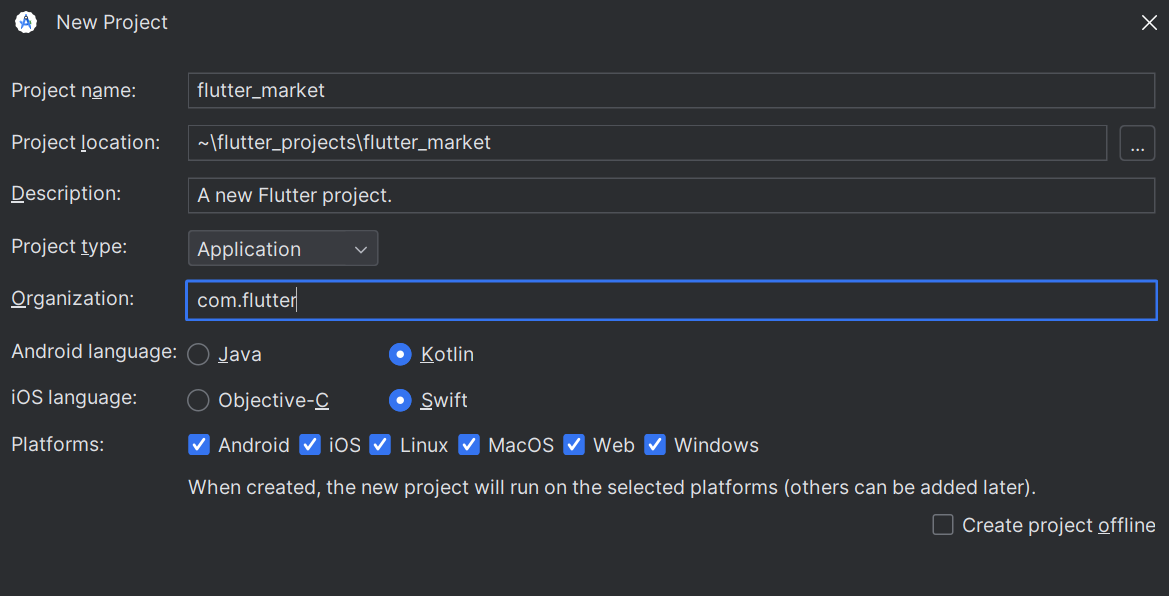
Task: Click the 'New Project' title text
Action: (x=112, y=22)
